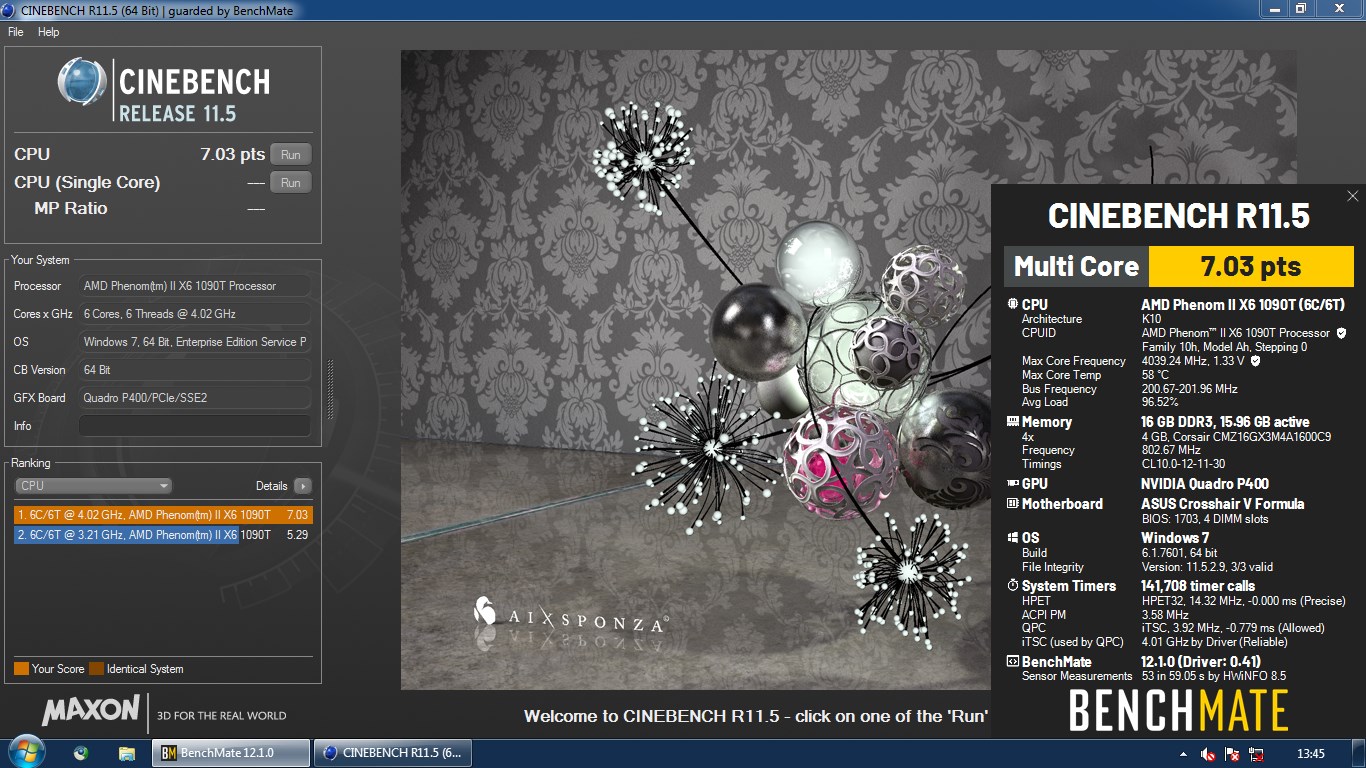Expand ranking Details arrow button

click(x=303, y=486)
